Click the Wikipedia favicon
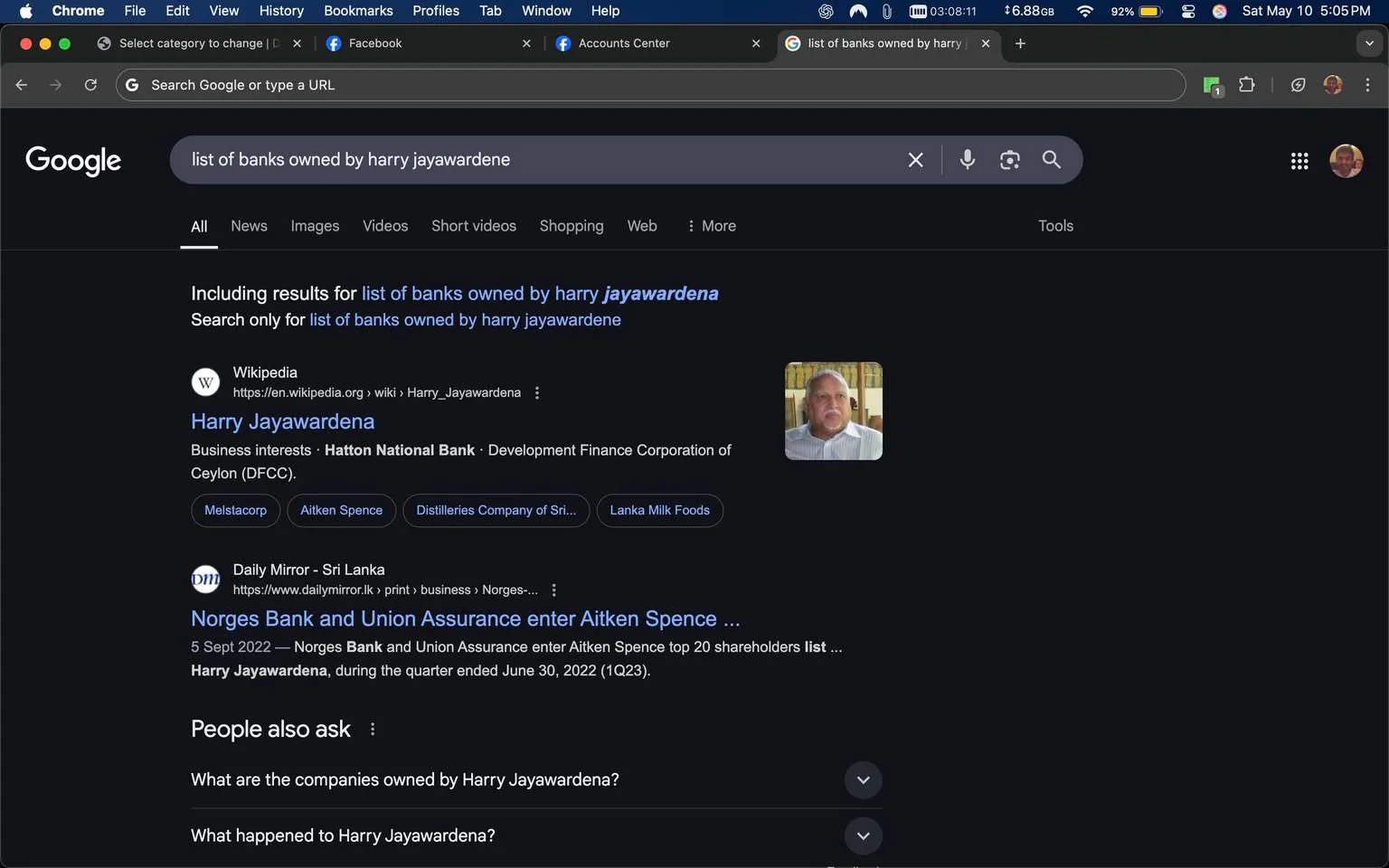This screenshot has width=1389, height=868. [x=205, y=382]
